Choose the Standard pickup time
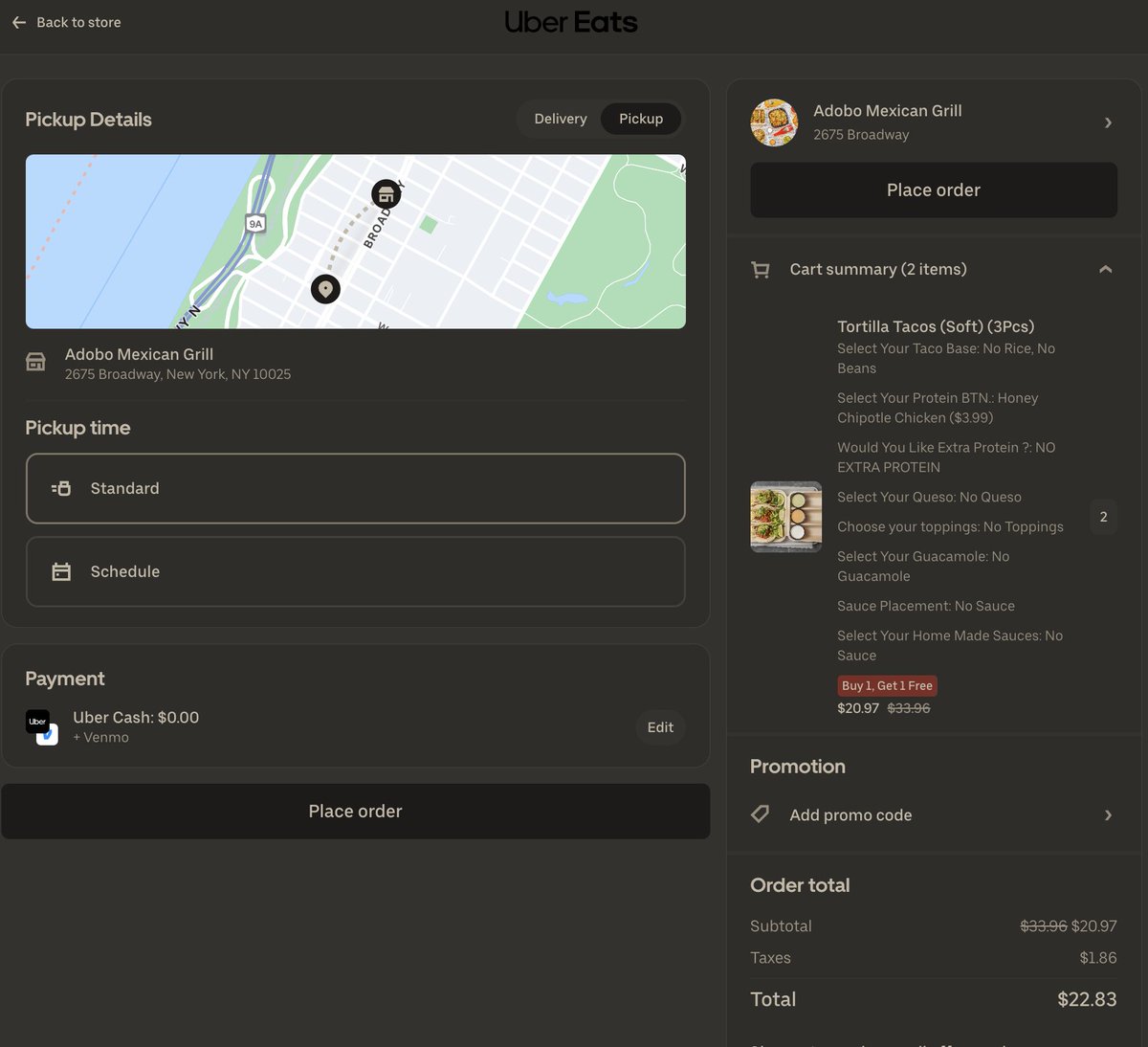The height and width of the screenshot is (1047, 1148). (356, 488)
